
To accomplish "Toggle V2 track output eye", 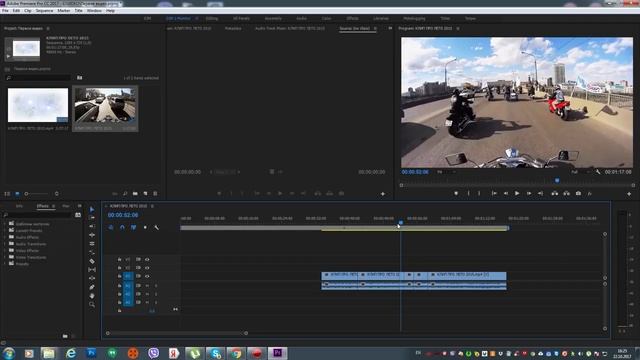I will 147,268.
